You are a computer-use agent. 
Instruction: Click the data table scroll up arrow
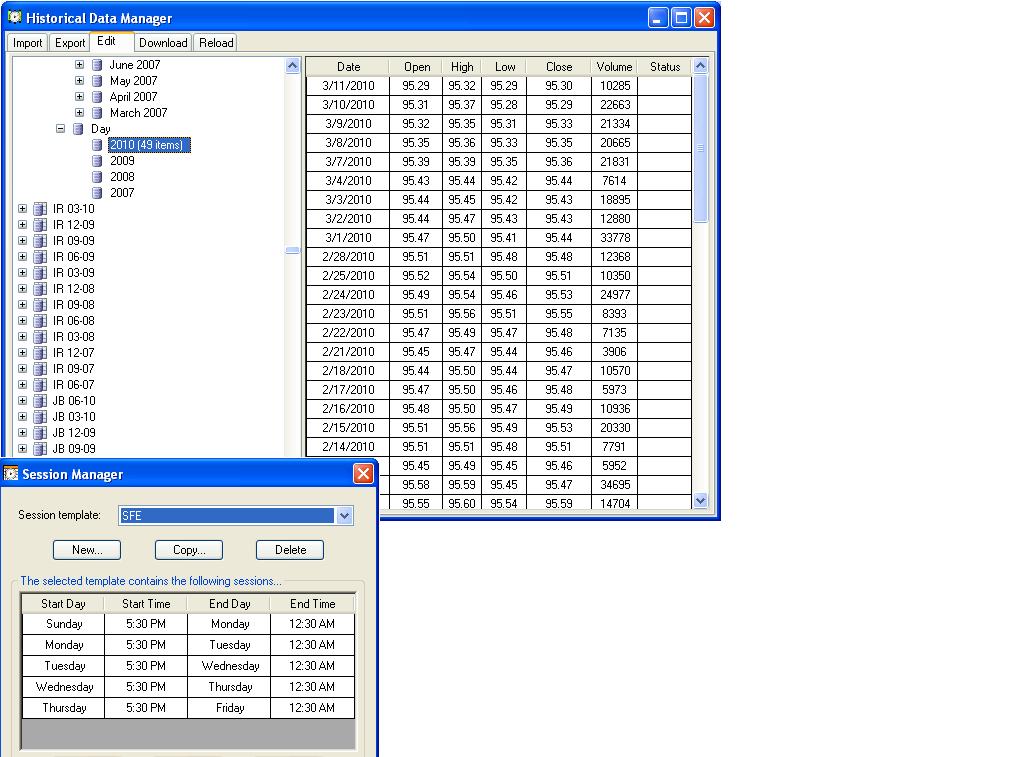tap(700, 65)
